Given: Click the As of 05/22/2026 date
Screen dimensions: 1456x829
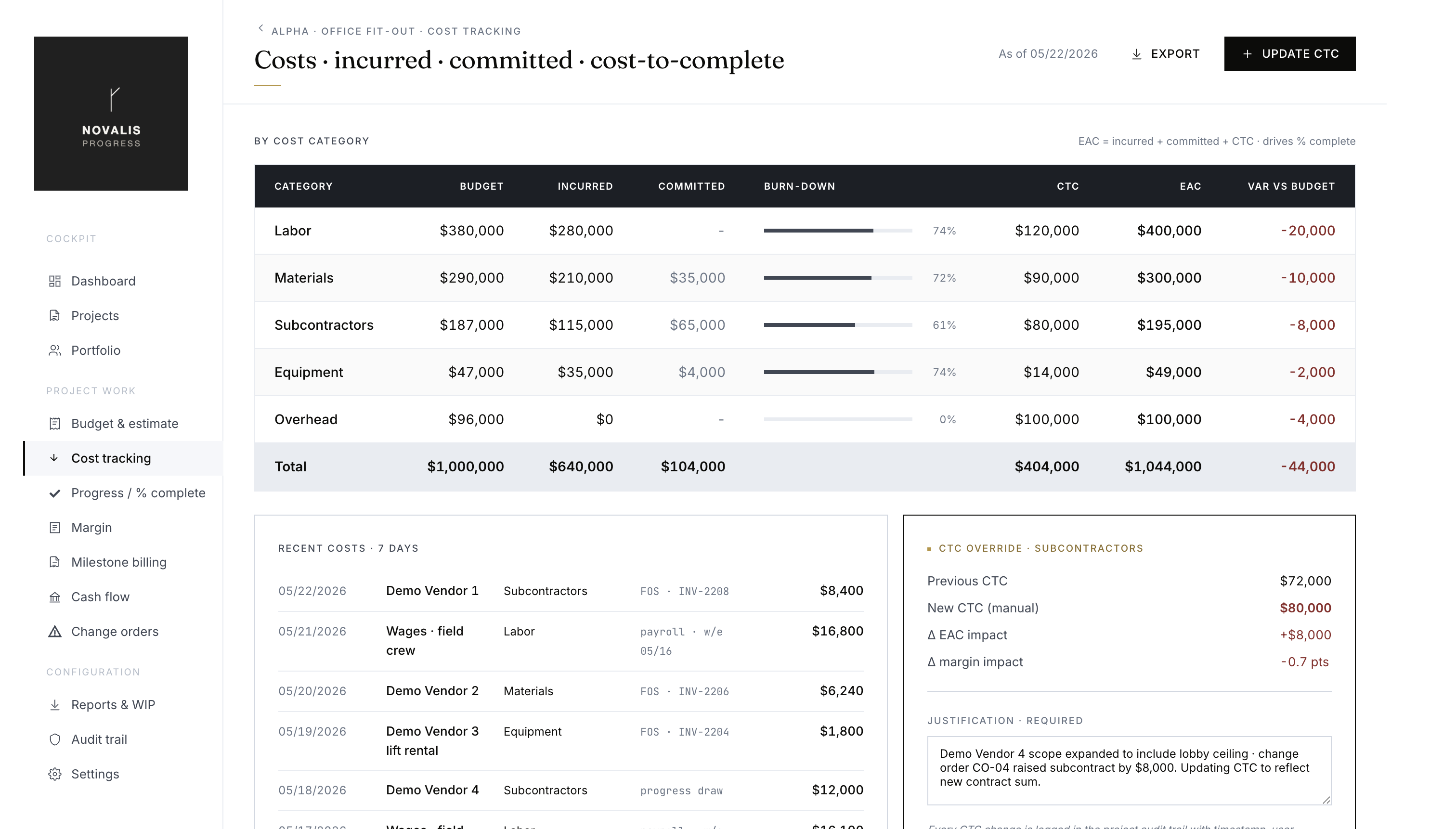Looking at the screenshot, I should coord(1048,54).
